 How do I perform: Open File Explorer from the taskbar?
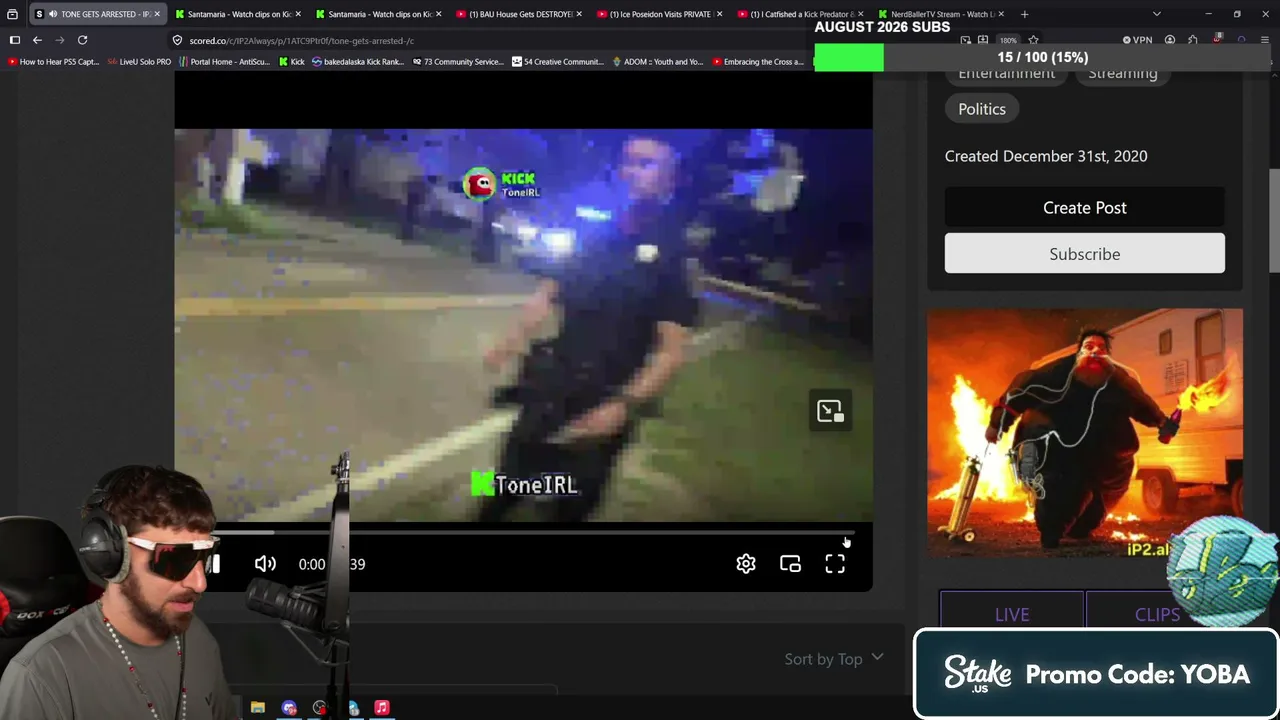click(x=257, y=708)
